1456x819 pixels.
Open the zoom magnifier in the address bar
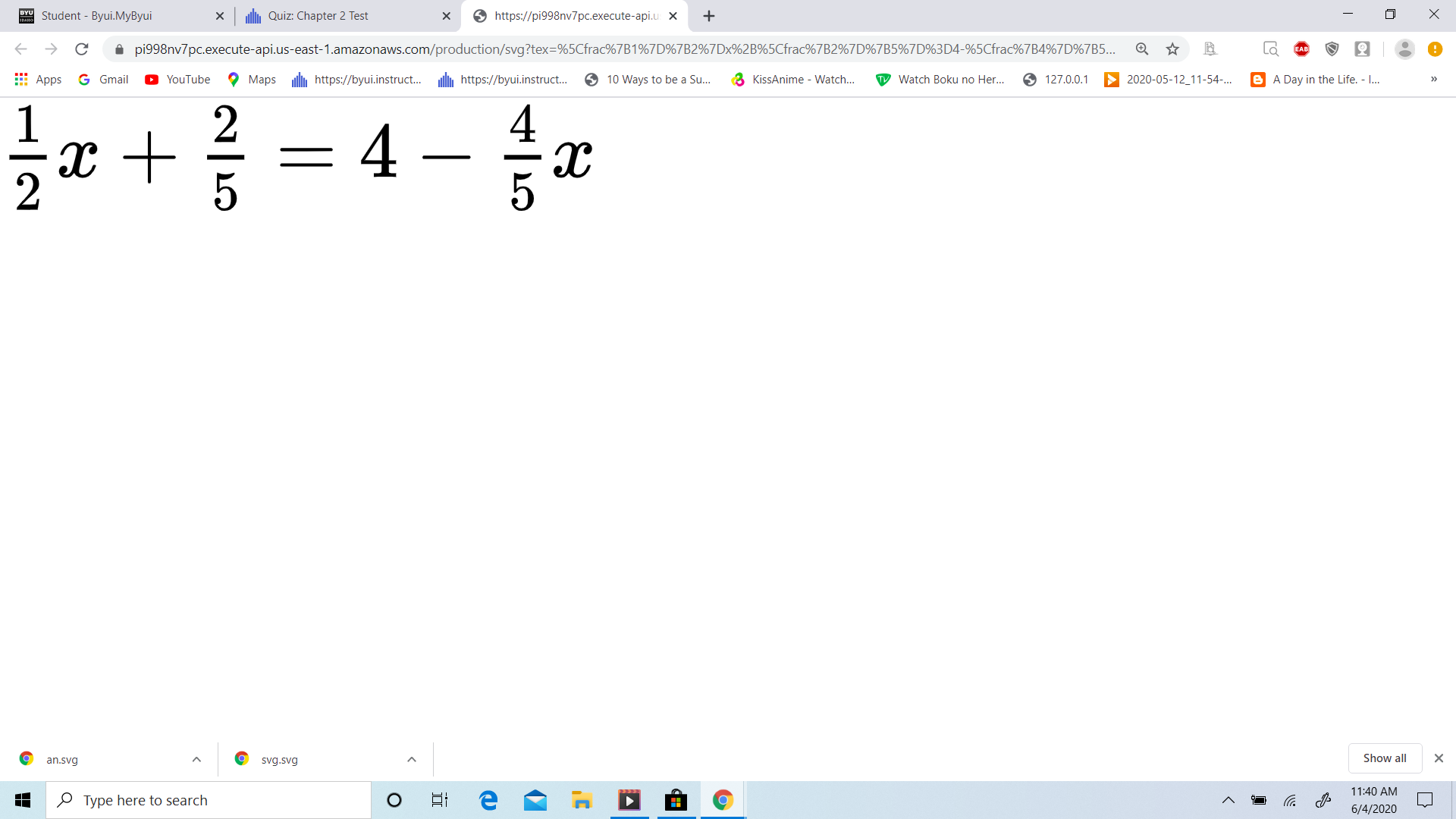(1142, 49)
